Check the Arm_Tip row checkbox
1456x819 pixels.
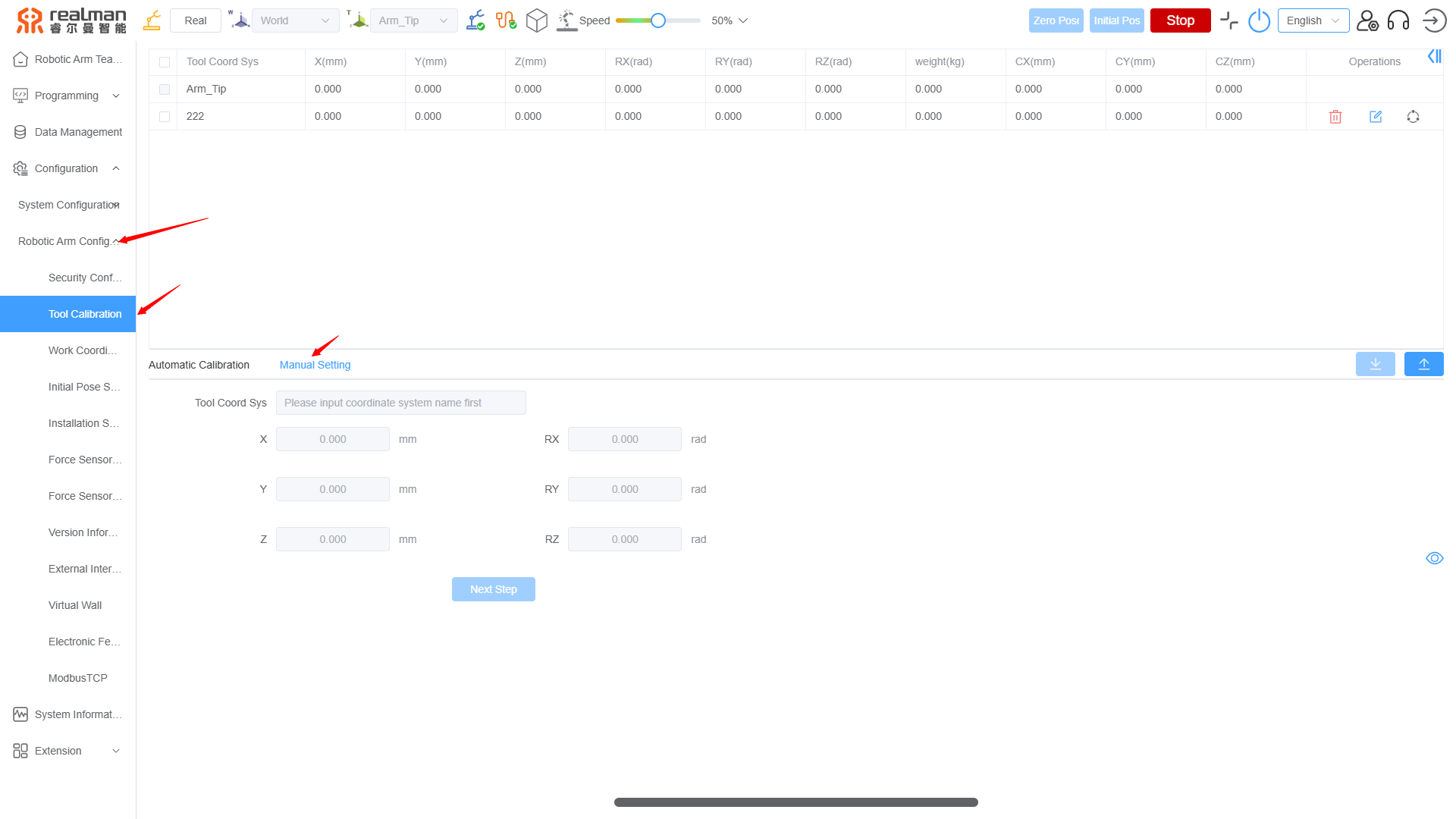(165, 89)
